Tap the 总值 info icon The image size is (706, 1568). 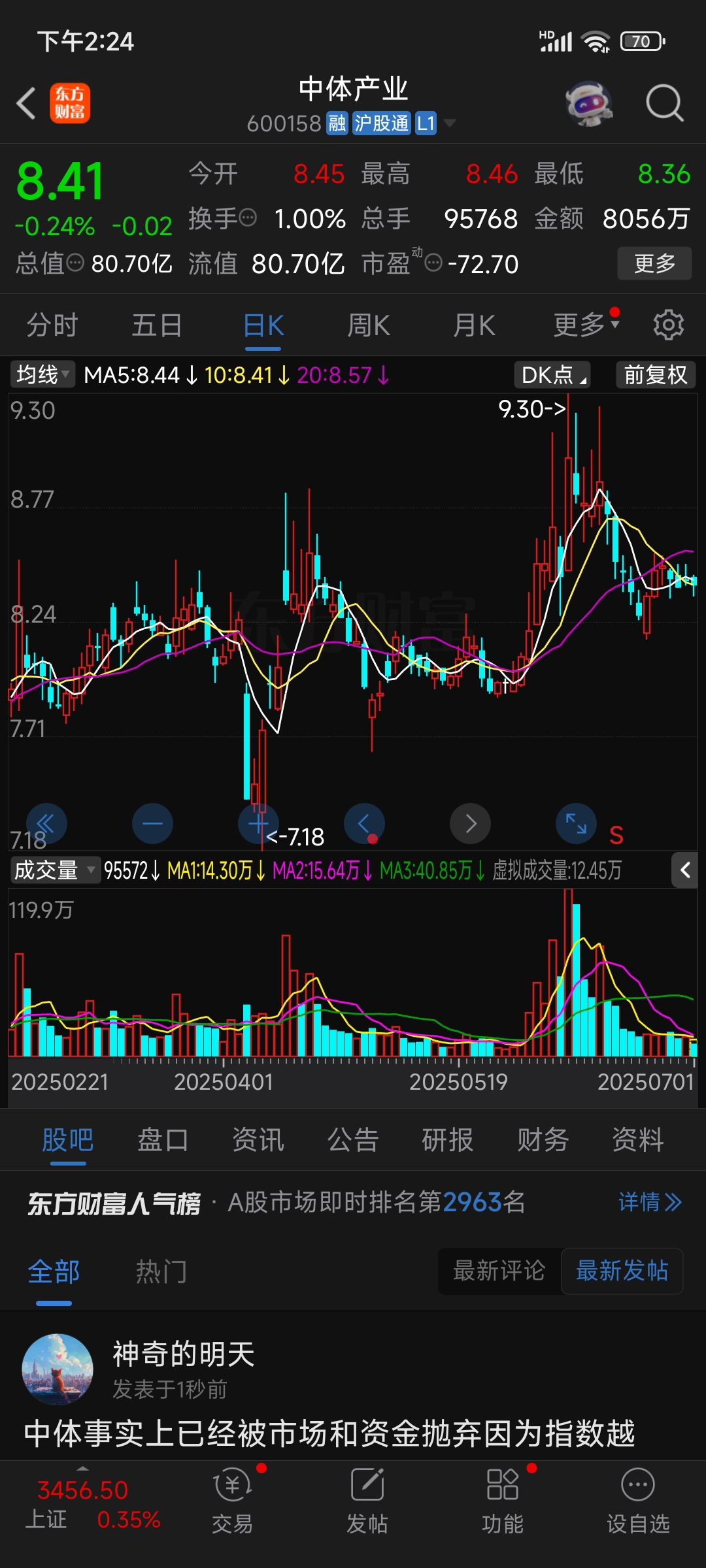76,263
